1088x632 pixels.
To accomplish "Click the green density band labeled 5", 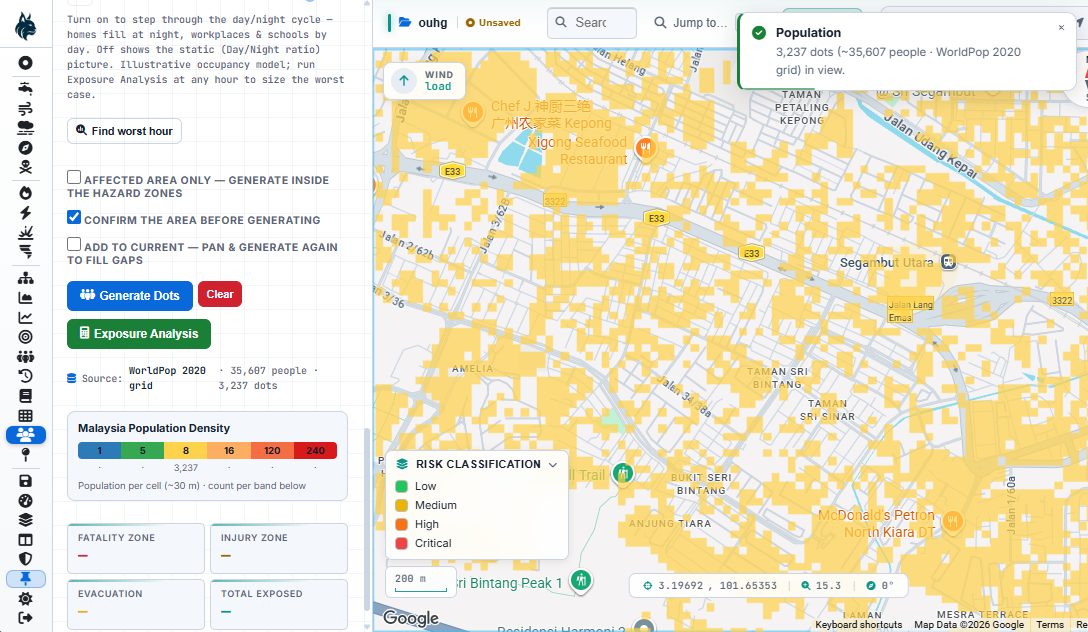I will tap(142, 451).
